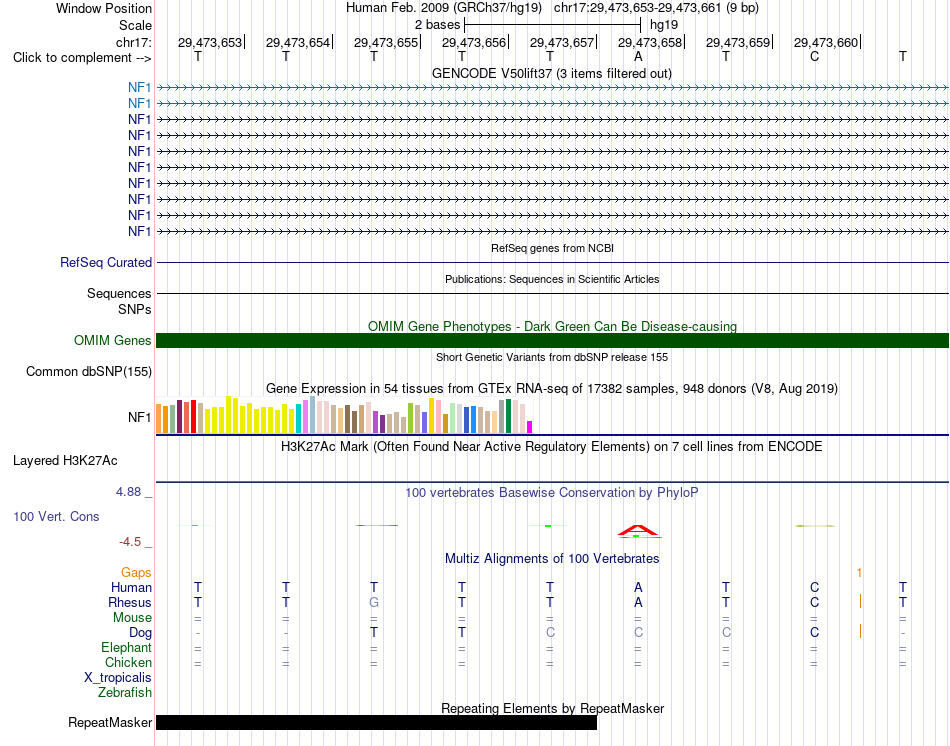Click position label 29,473,654

pyautogui.click(x=297, y=42)
